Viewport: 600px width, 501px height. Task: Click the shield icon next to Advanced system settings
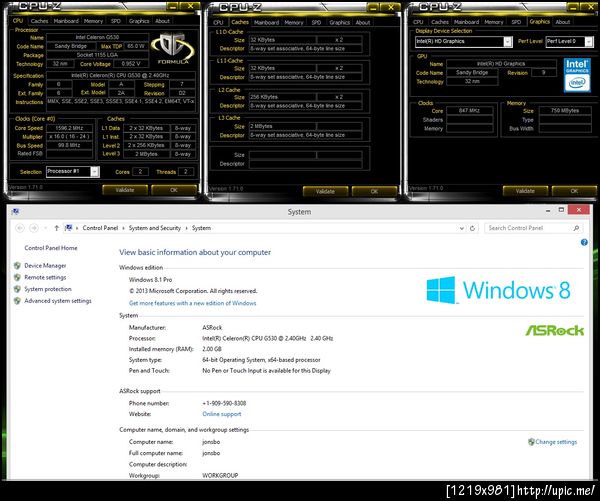[17, 301]
